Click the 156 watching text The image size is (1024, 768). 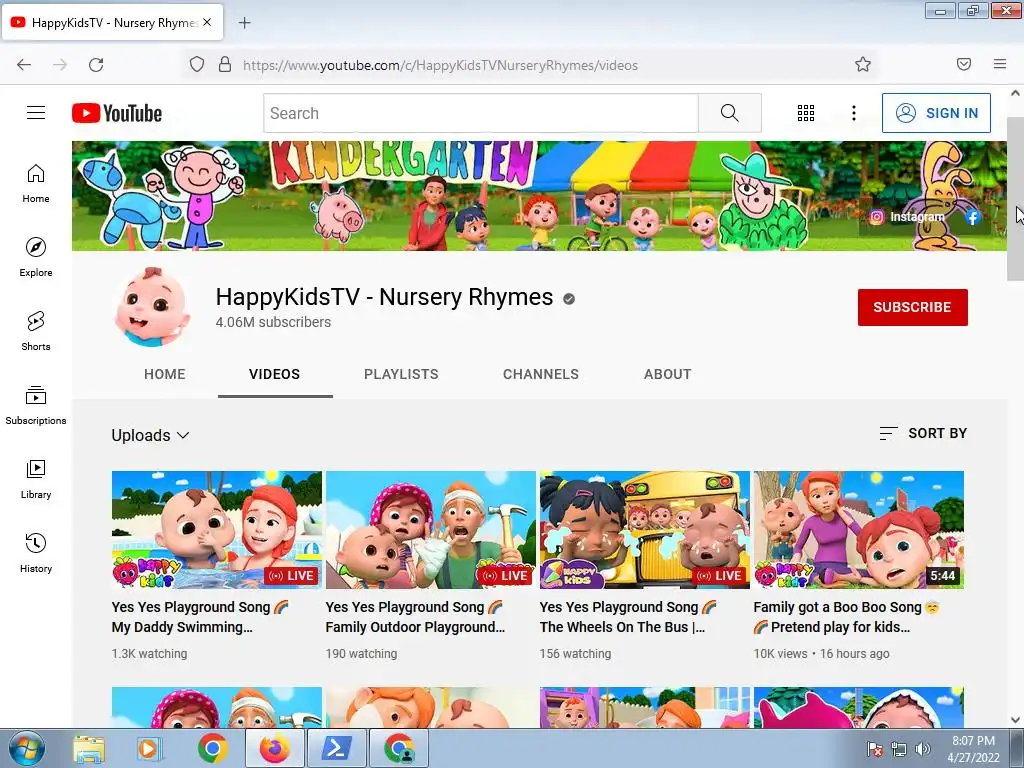tap(575, 653)
